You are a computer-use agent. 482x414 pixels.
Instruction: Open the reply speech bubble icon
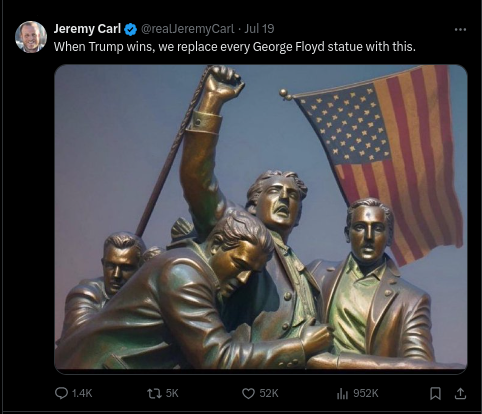tap(61, 393)
